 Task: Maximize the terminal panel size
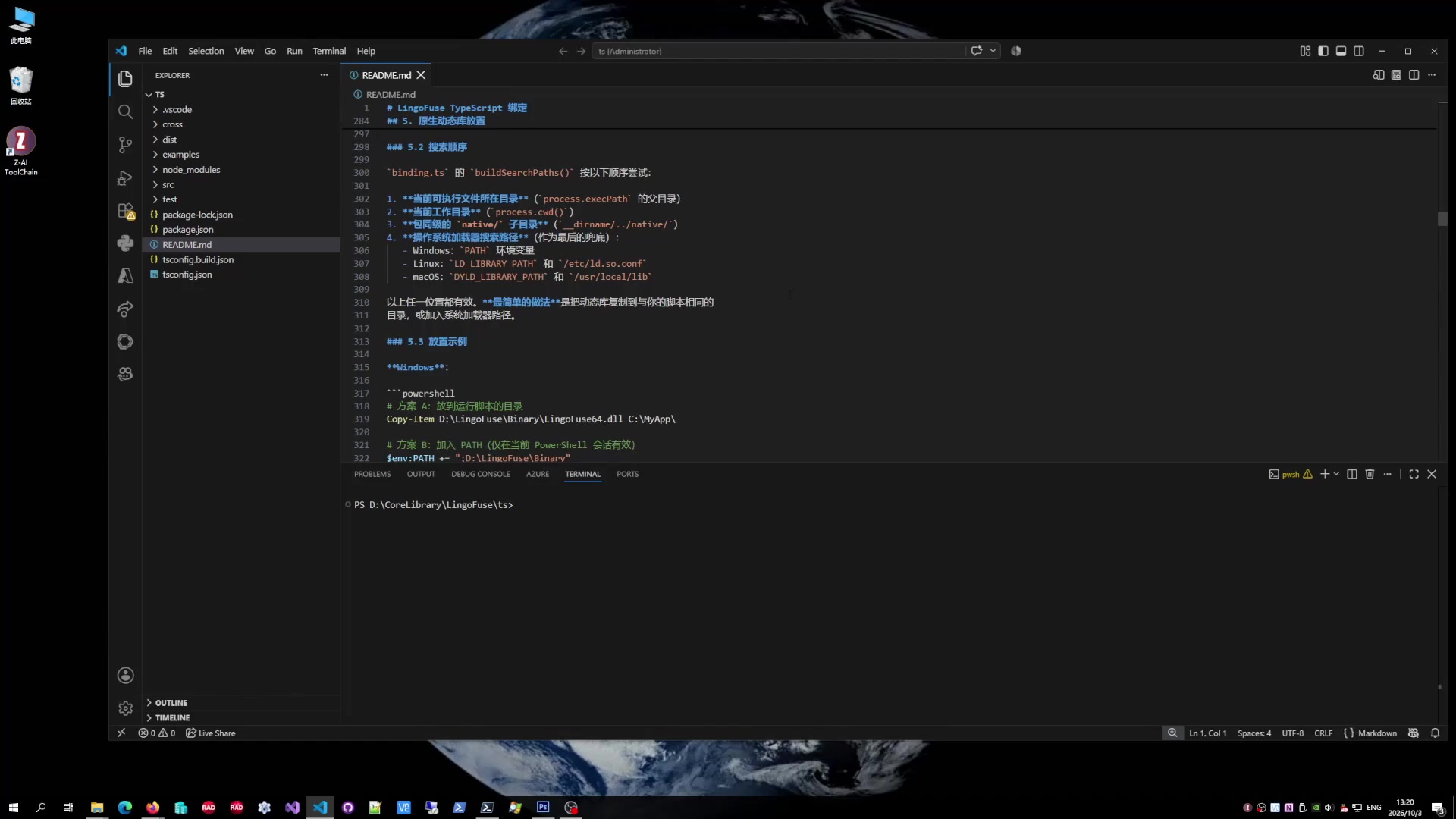tap(1414, 474)
